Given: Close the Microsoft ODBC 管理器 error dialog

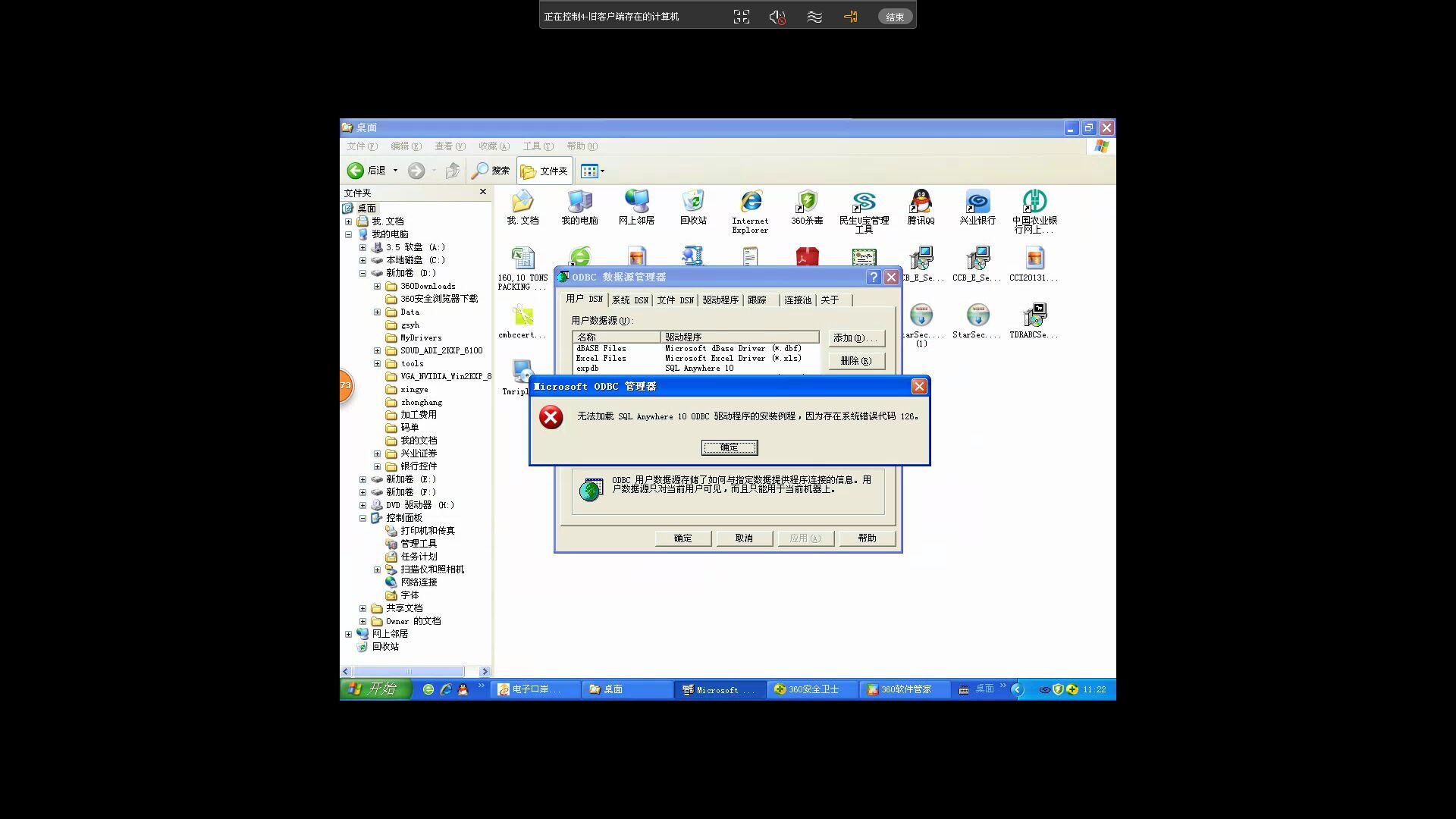Looking at the screenshot, I should click(919, 387).
